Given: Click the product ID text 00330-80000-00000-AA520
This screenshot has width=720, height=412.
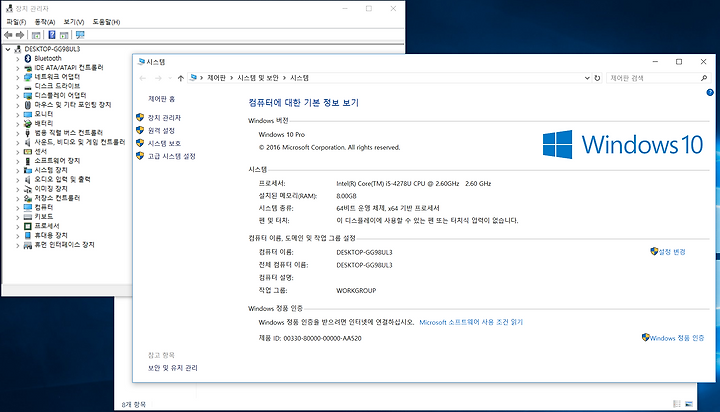Looking at the screenshot, I should [x=322, y=339].
